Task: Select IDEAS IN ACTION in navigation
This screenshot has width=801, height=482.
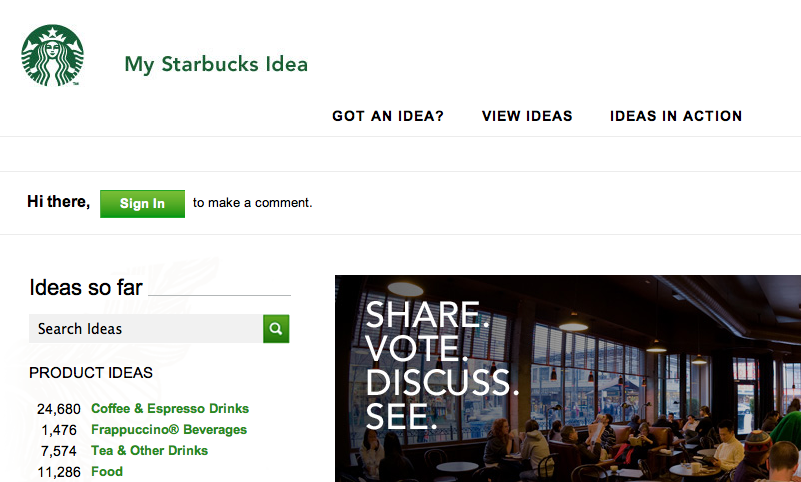Action: coord(676,116)
